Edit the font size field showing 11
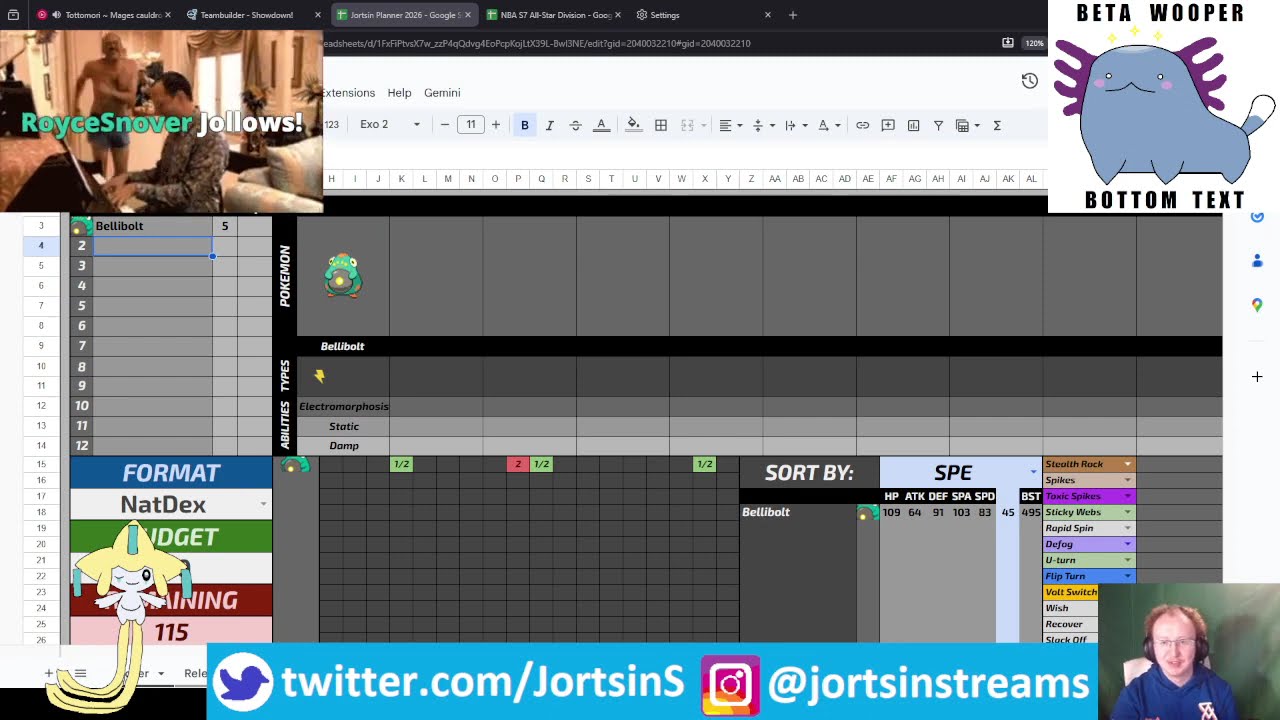This screenshot has width=1280, height=720. point(470,125)
